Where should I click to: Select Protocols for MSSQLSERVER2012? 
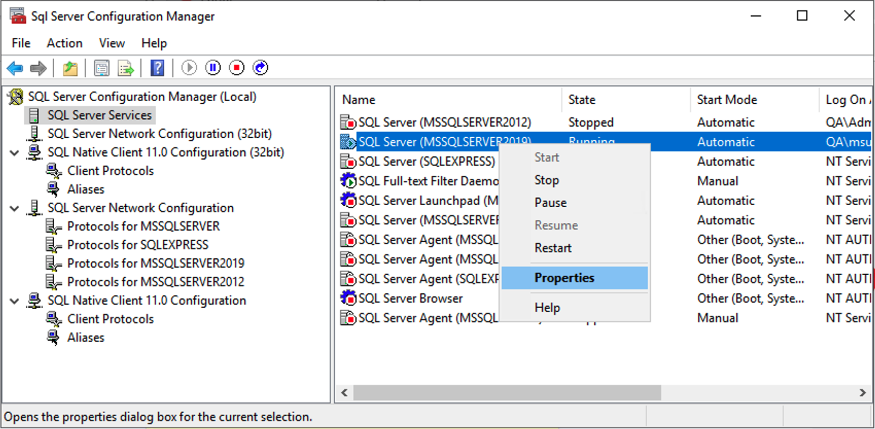(x=156, y=282)
